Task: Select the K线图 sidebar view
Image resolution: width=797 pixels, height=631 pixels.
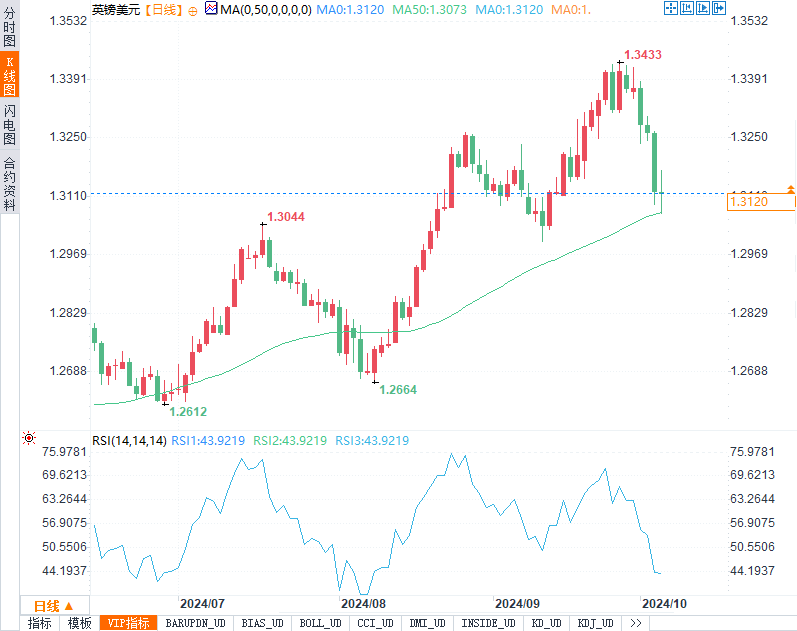Action: 9,75
